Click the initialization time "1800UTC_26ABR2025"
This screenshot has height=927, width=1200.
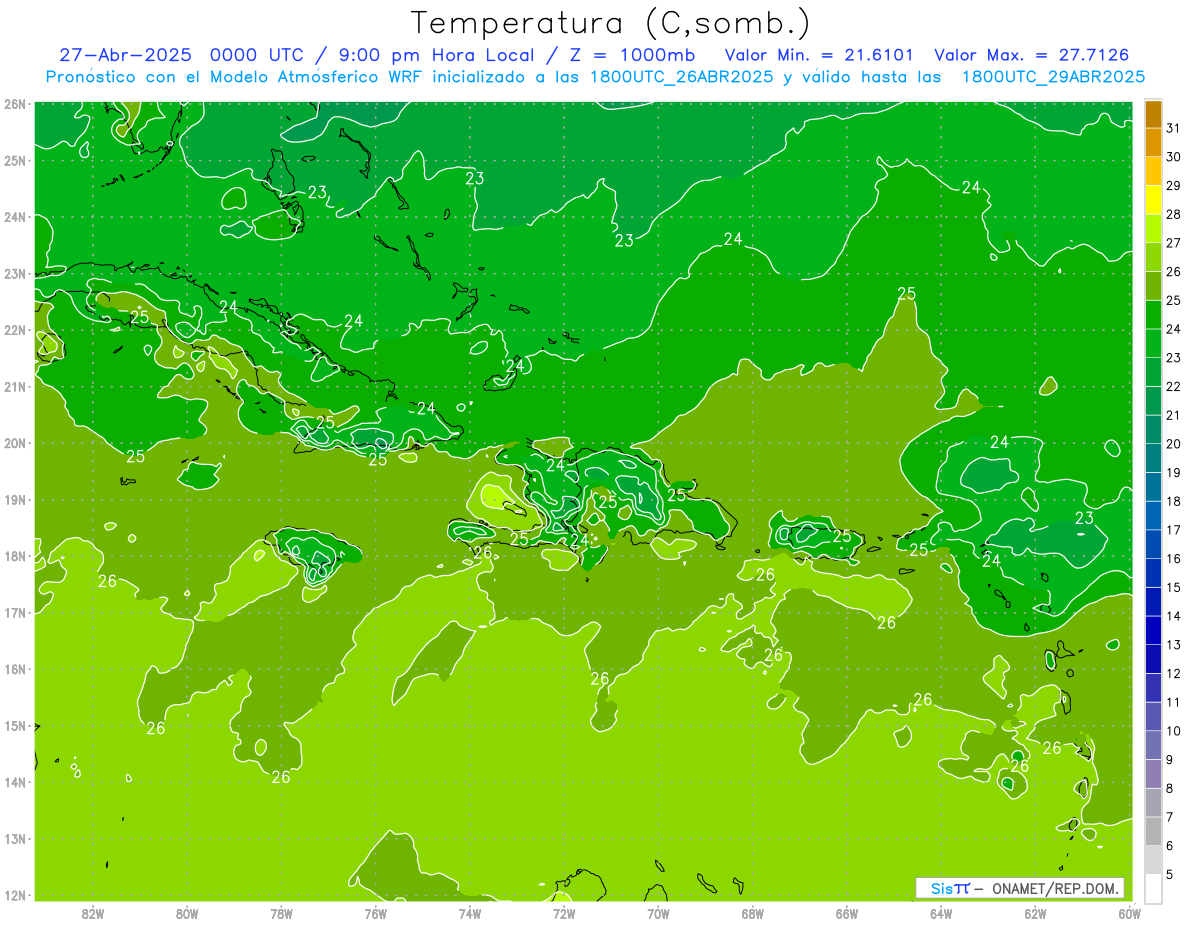tap(680, 77)
